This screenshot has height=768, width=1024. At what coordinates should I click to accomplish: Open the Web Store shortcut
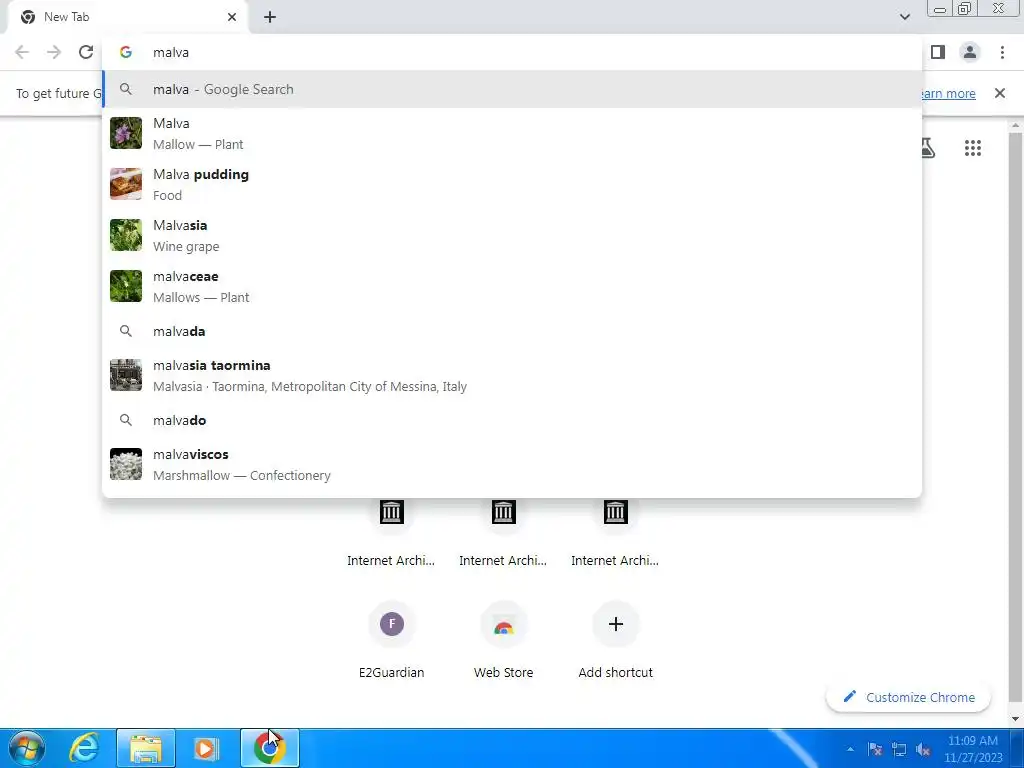[x=503, y=640]
